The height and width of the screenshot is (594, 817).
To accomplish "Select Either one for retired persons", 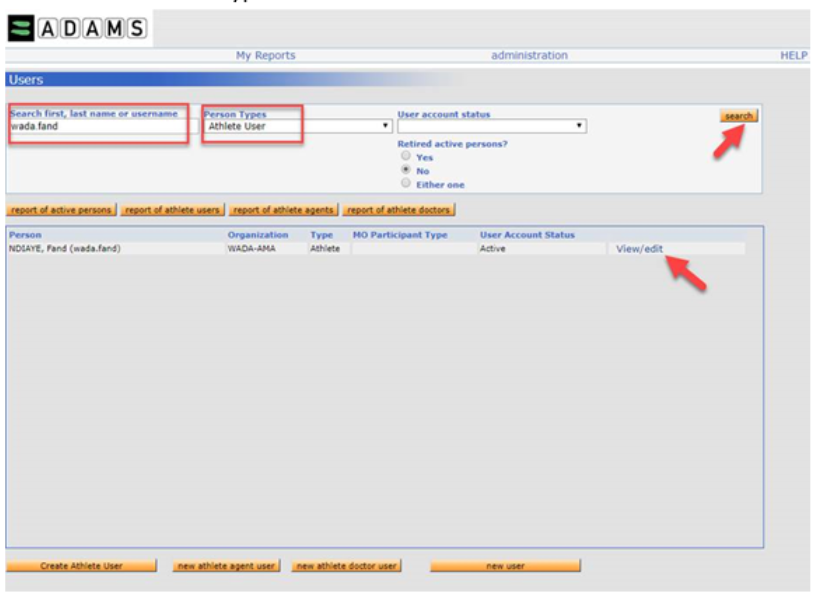I will click(x=405, y=183).
